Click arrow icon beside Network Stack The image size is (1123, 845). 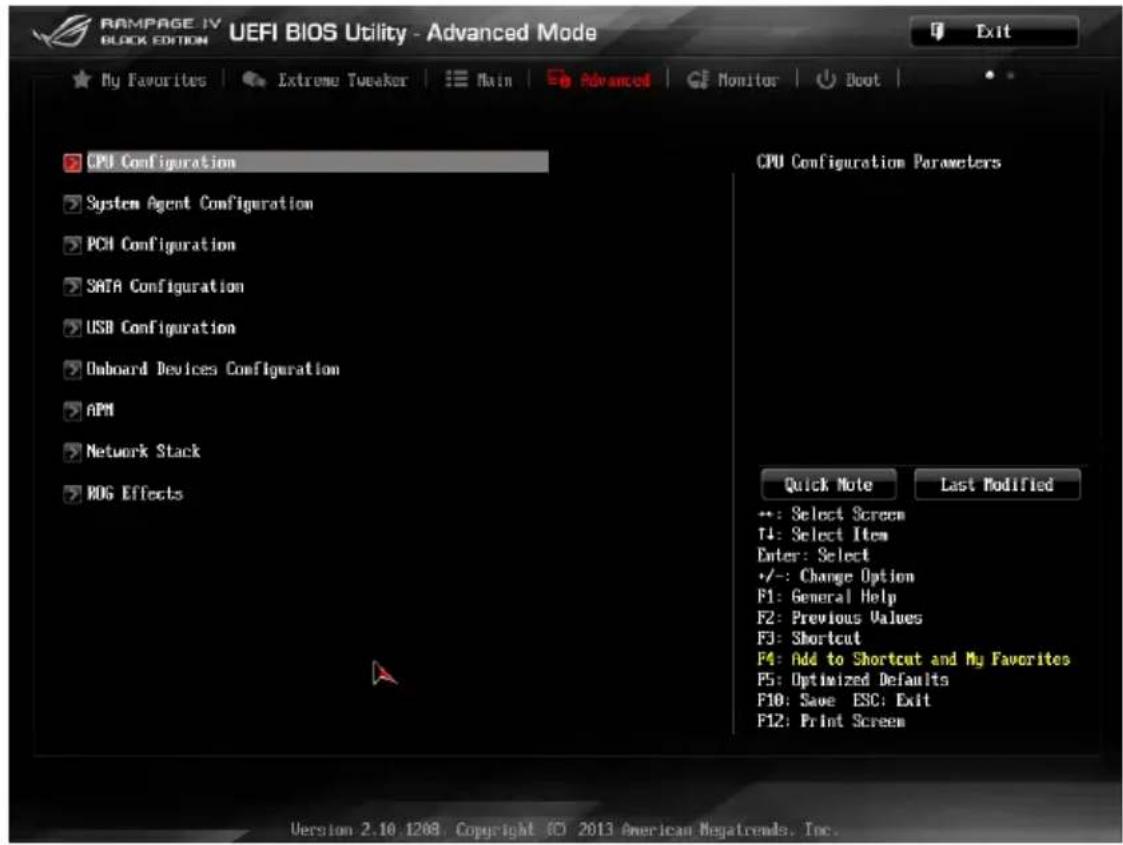pyautogui.click(x=72, y=452)
